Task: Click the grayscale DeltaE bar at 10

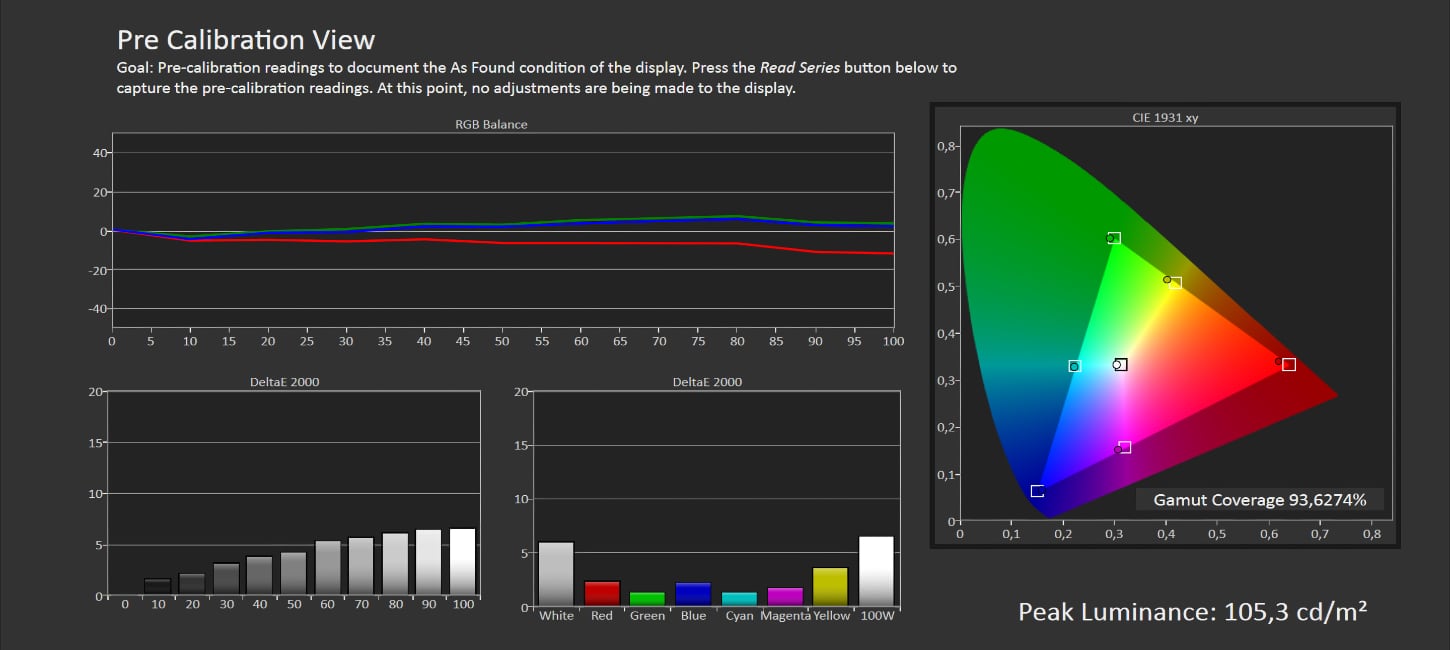Action: (157, 587)
